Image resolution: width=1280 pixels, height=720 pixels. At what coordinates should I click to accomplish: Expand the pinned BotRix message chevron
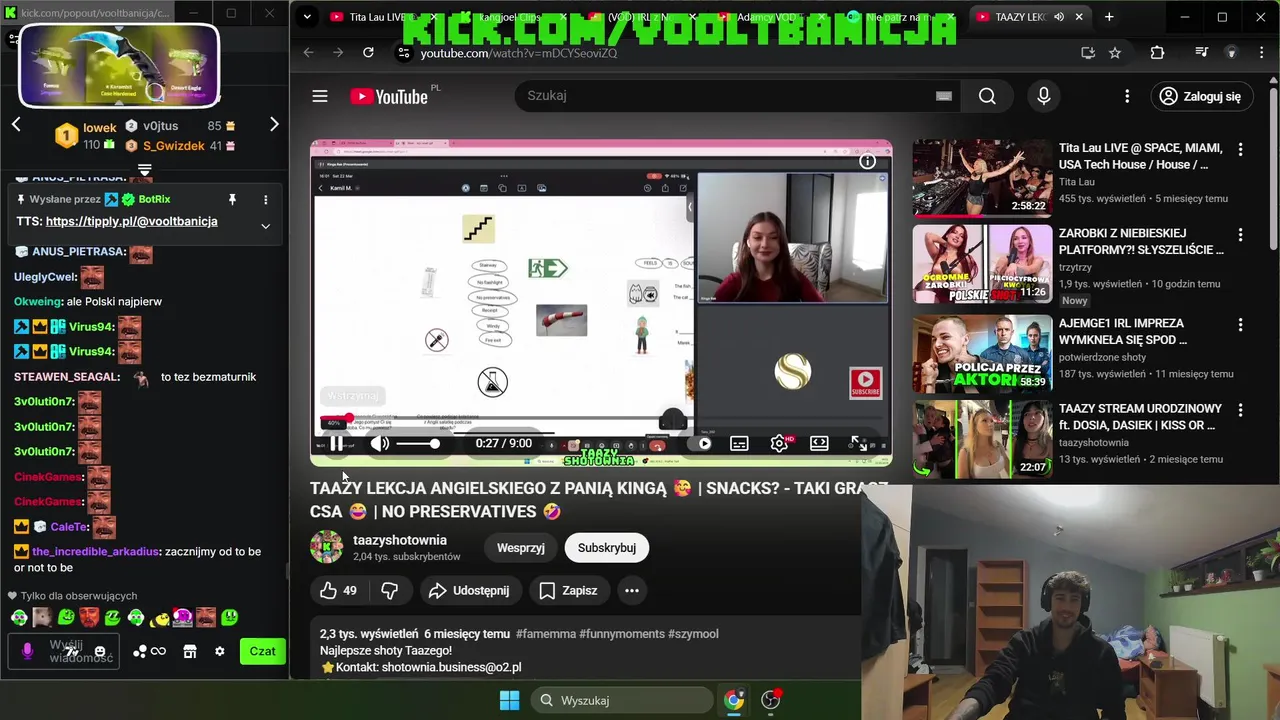(265, 226)
